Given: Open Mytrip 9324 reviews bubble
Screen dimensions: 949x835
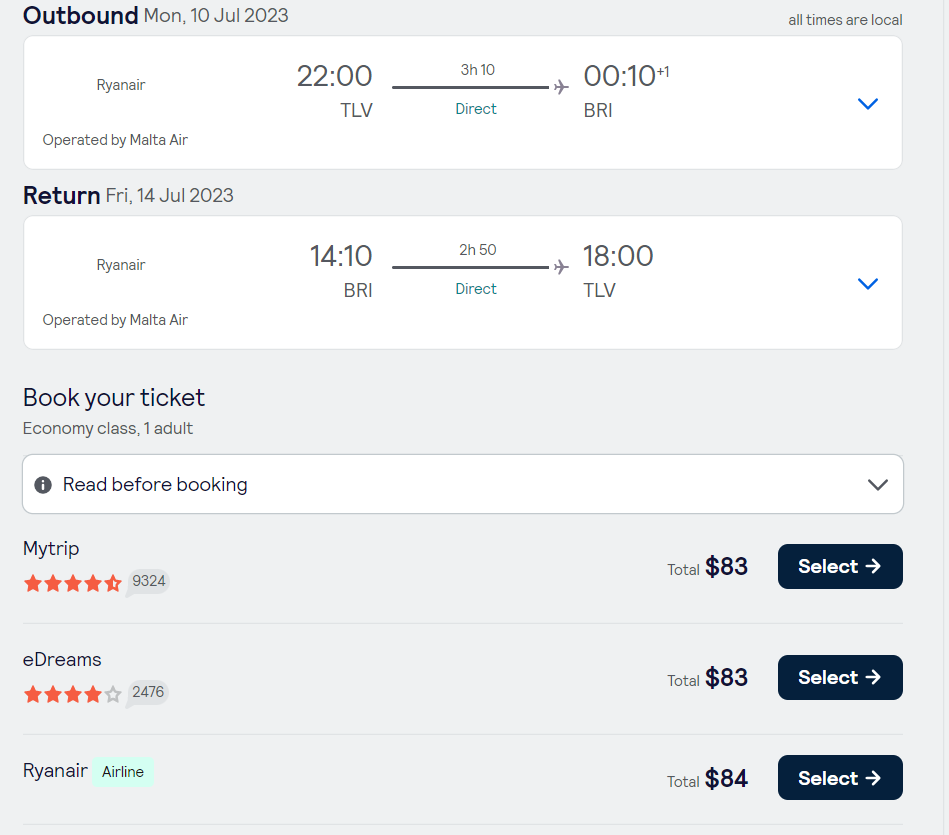Looking at the screenshot, I should [x=148, y=581].
